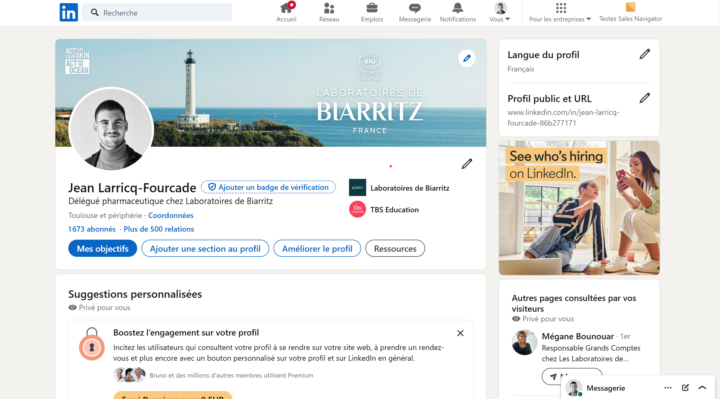Click the profile URL text

point(563,118)
